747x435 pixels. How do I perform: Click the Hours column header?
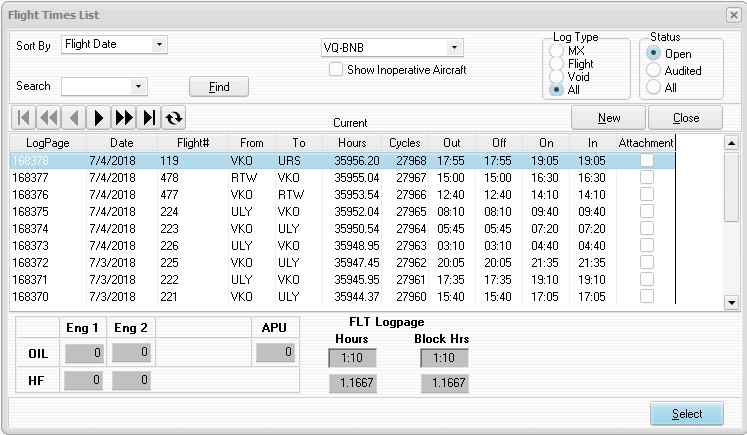[x=352, y=143]
